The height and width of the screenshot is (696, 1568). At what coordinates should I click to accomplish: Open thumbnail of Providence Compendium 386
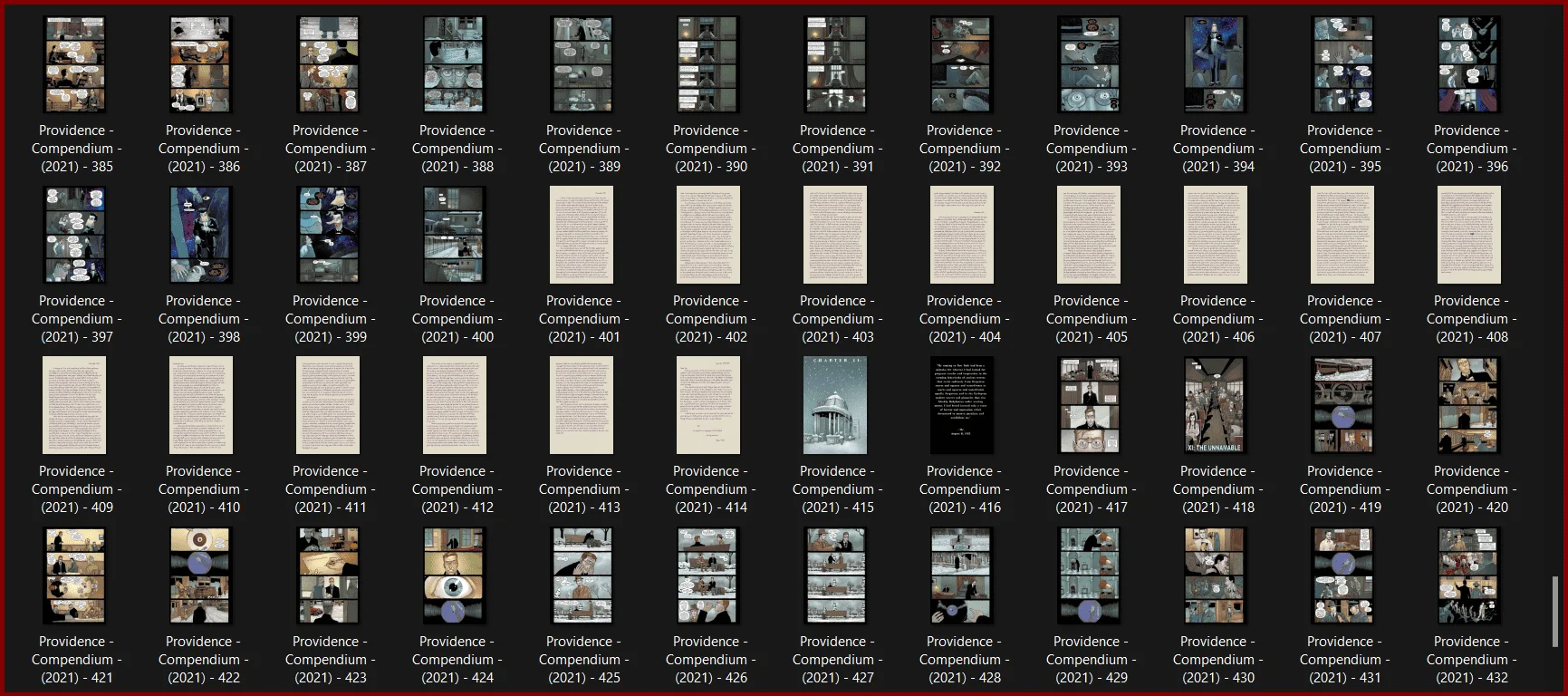[x=200, y=64]
